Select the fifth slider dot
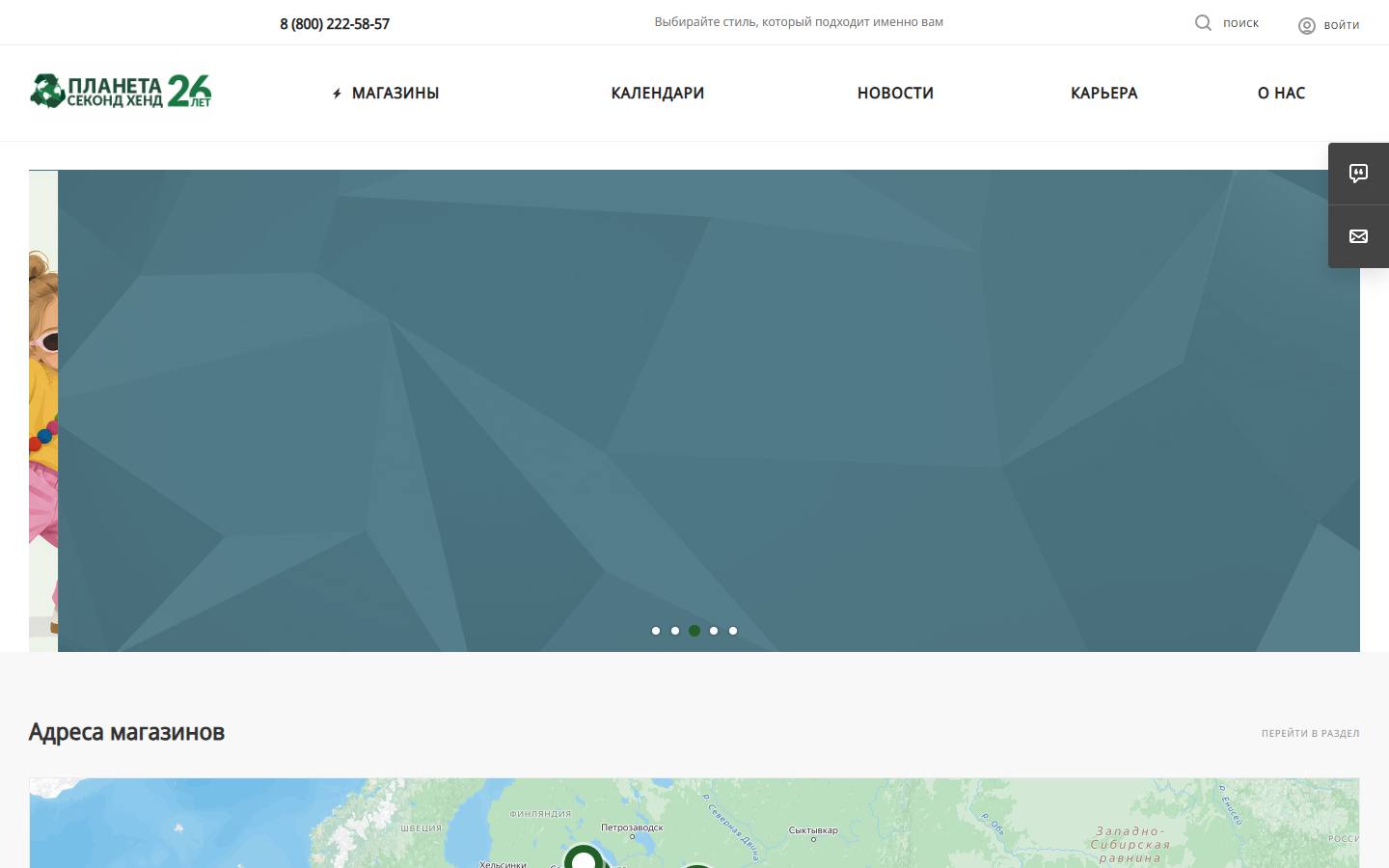Screen dimensions: 1389x868 (x=733, y=631)
